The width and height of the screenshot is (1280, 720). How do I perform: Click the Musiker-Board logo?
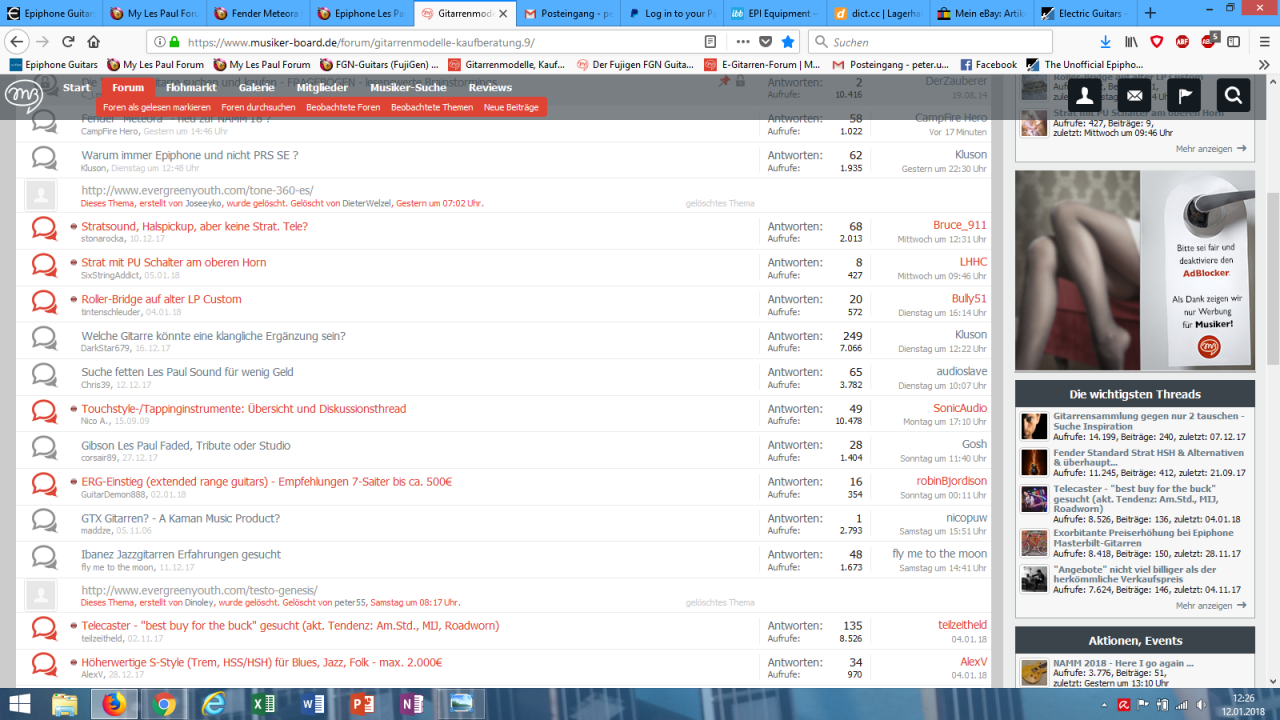tap(23, 97)
